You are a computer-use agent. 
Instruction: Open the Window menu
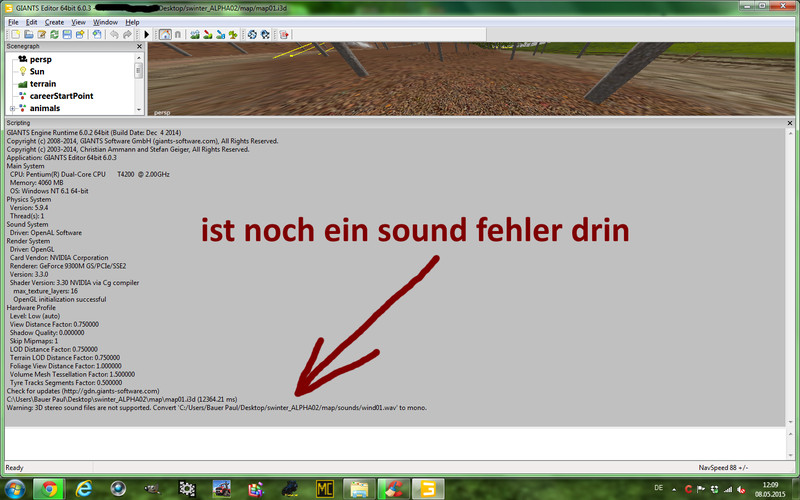(105, 21)
